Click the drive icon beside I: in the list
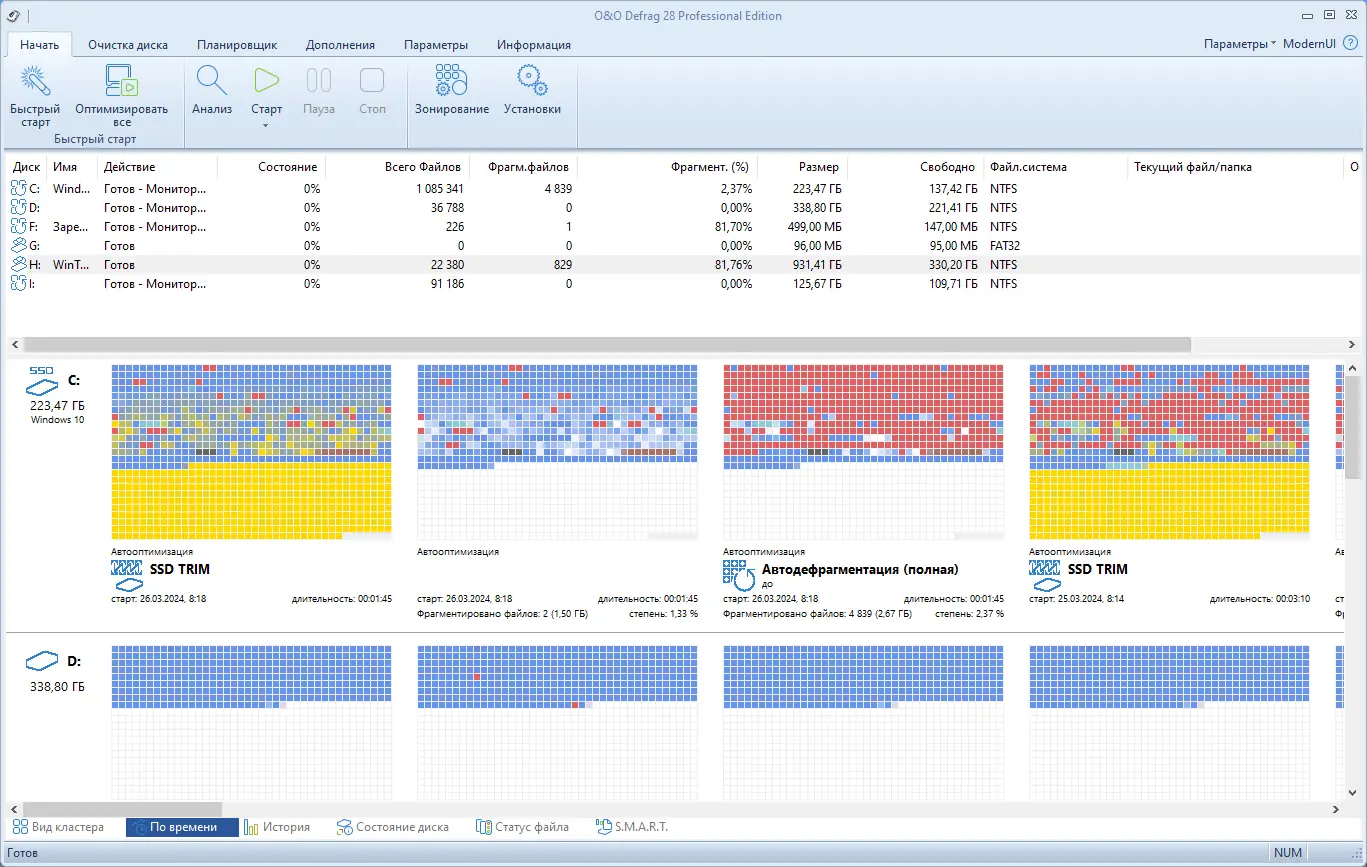This screenshot has width=1367, height=867. 19,284
